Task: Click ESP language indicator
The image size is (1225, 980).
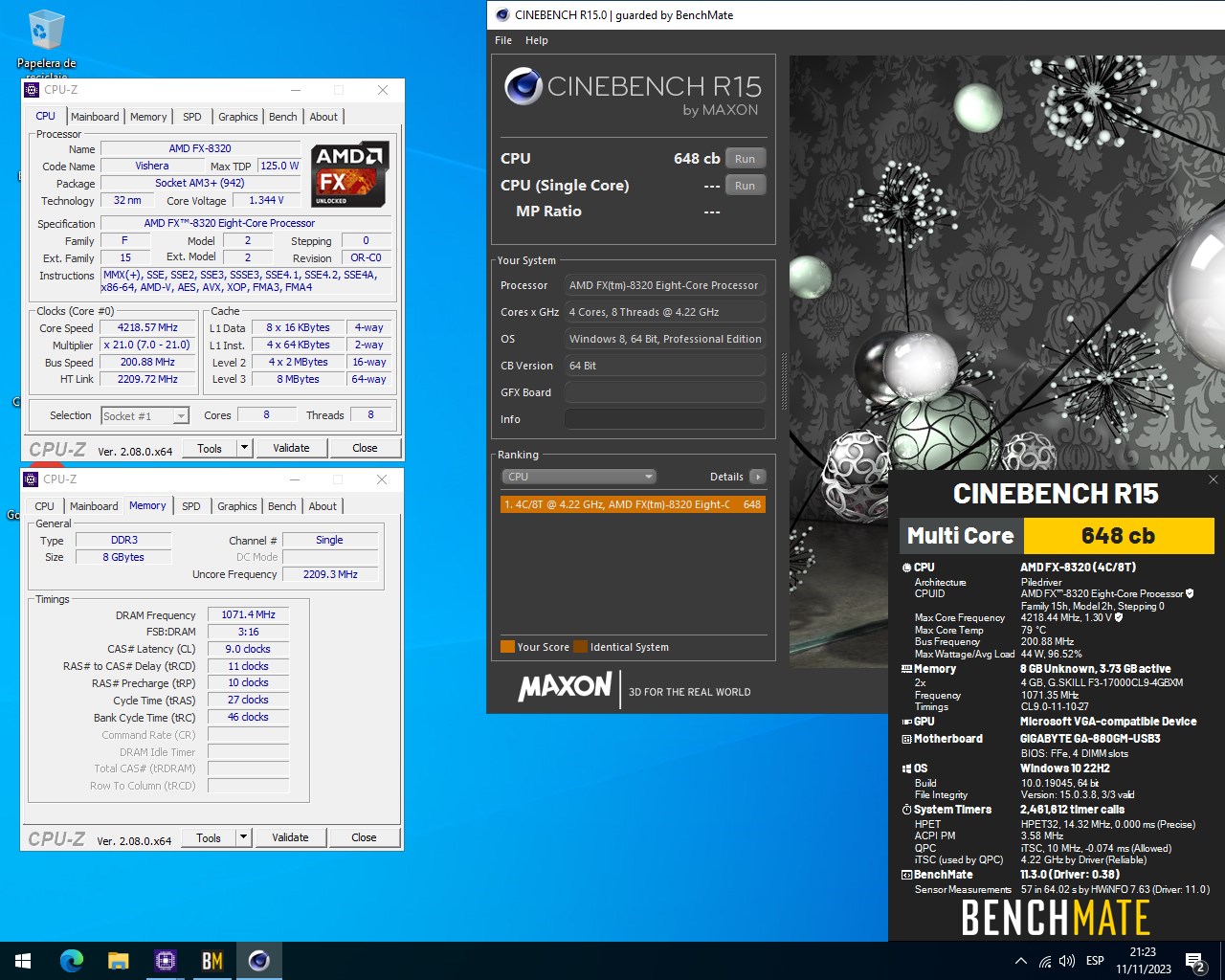Action: pyautogui.click(x=1095, y=961)
